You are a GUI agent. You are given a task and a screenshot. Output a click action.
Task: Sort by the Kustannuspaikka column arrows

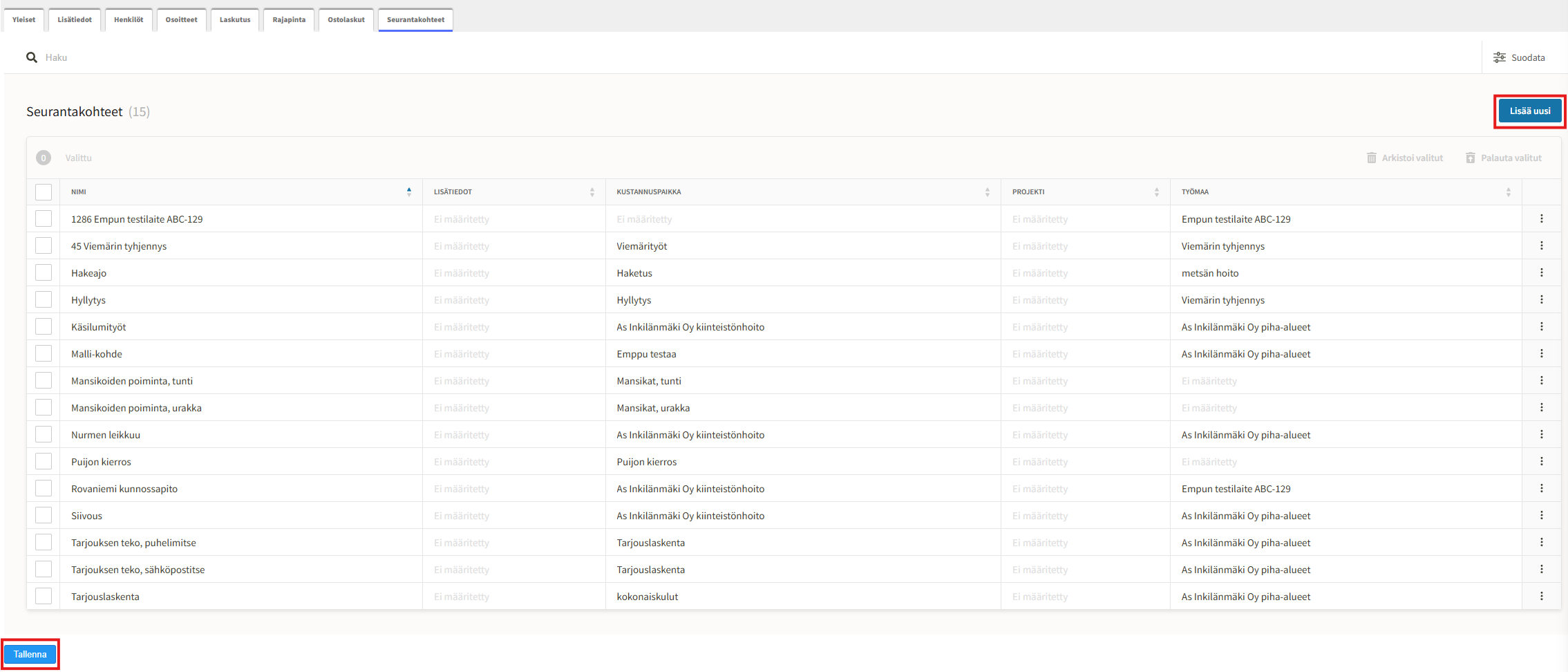(x=987, y=192)
